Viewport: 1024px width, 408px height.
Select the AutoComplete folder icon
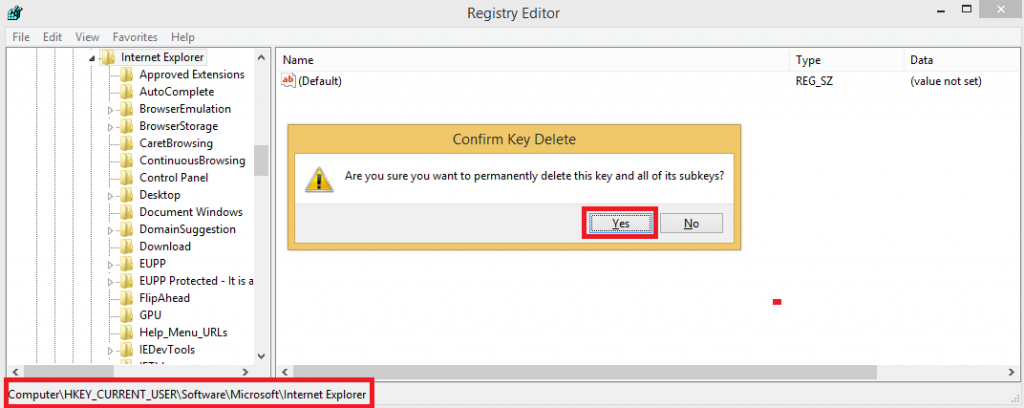point(126,92)
